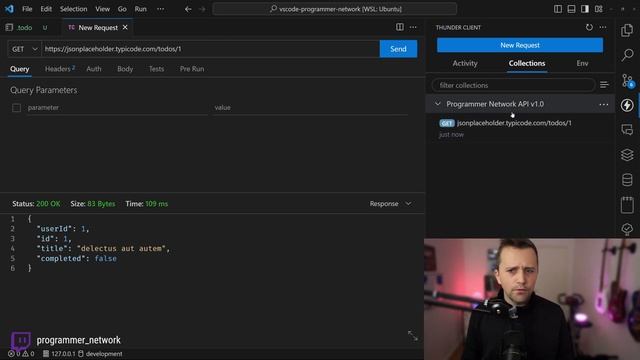Click the "title" line in response JSON
The image size is (640, 360).
(x=103, y=249)
